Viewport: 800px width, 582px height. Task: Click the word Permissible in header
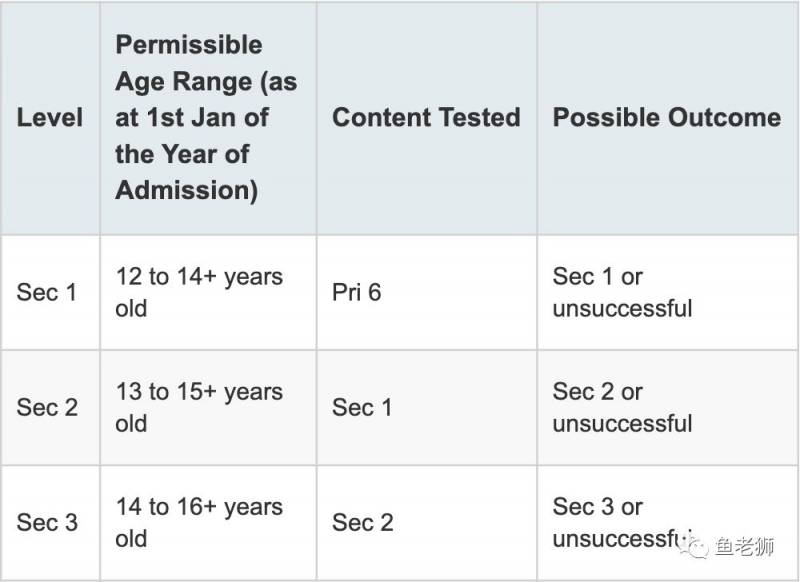click(x=188, y=45)
